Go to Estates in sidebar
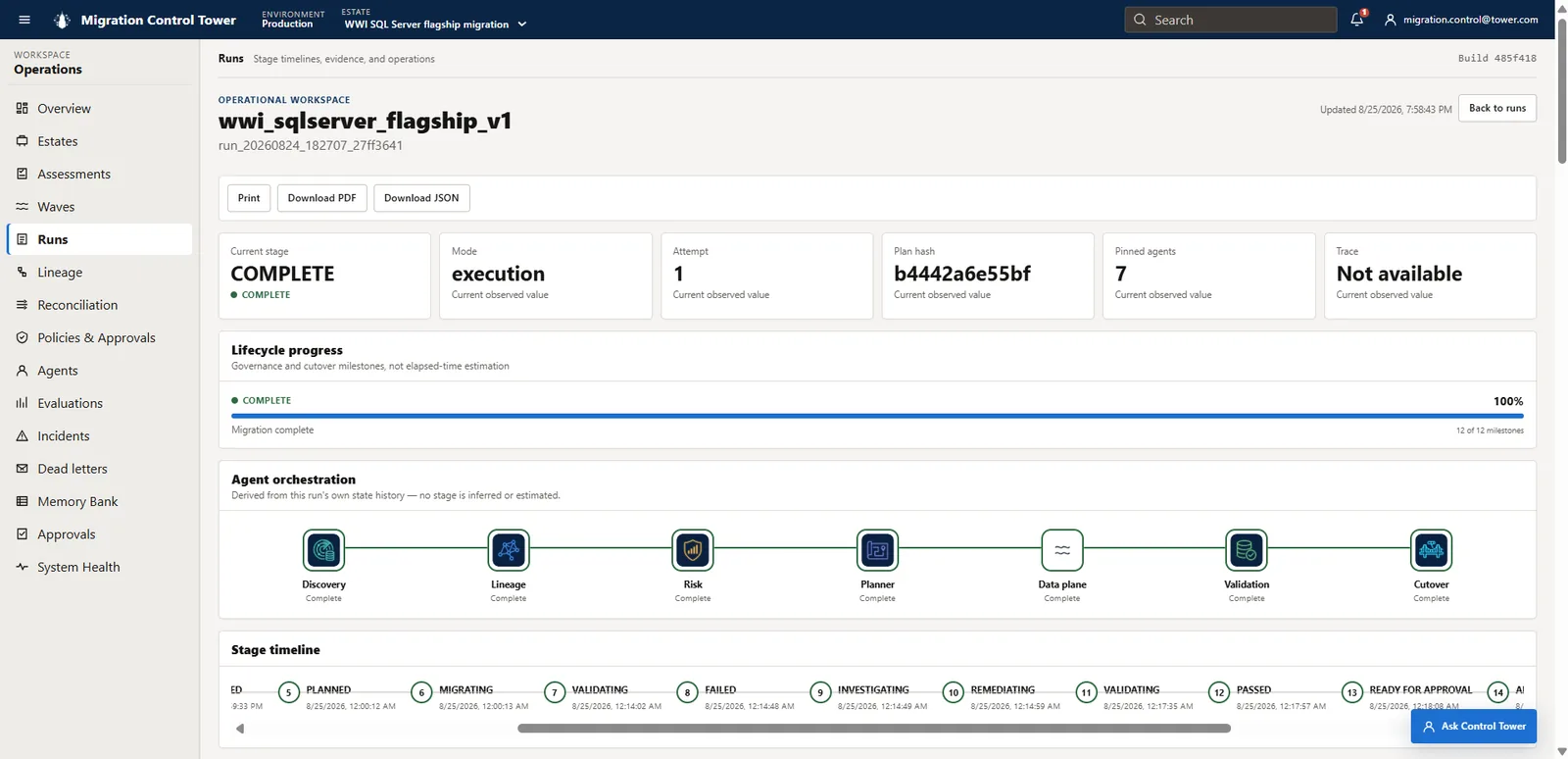Viewport: 1568px width, 759px height. click(x=98, y=141)
